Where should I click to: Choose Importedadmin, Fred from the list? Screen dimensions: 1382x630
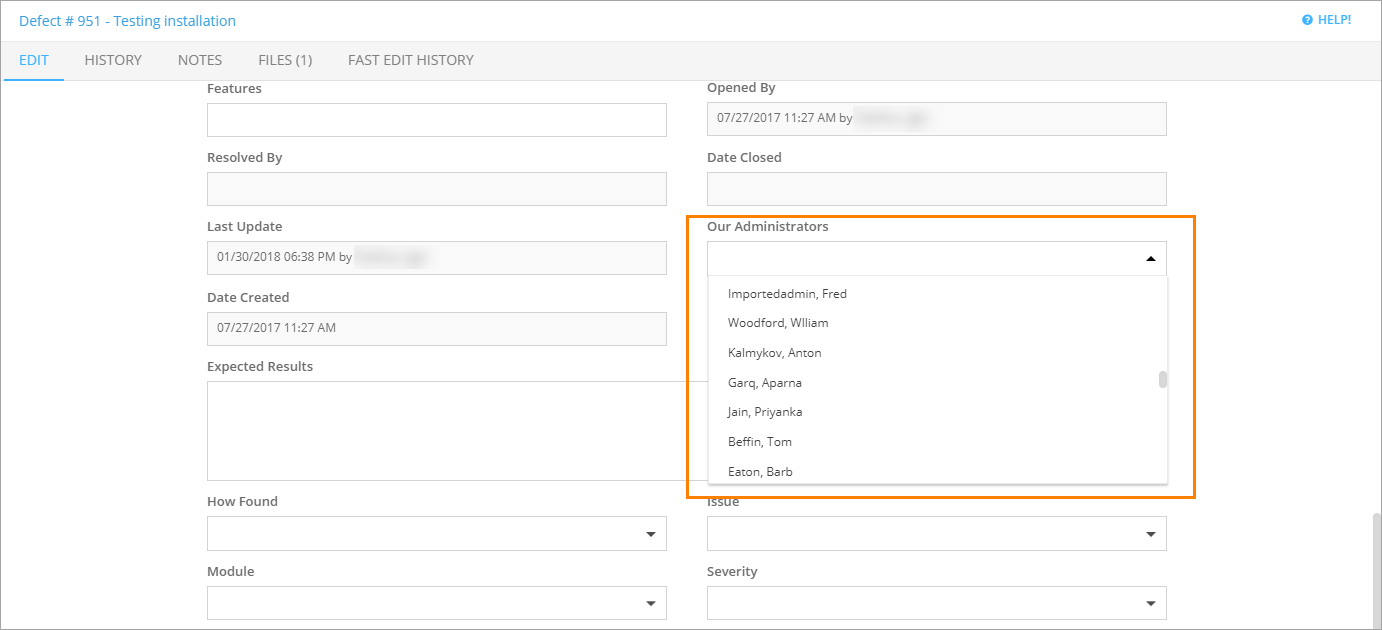(787, 294)
